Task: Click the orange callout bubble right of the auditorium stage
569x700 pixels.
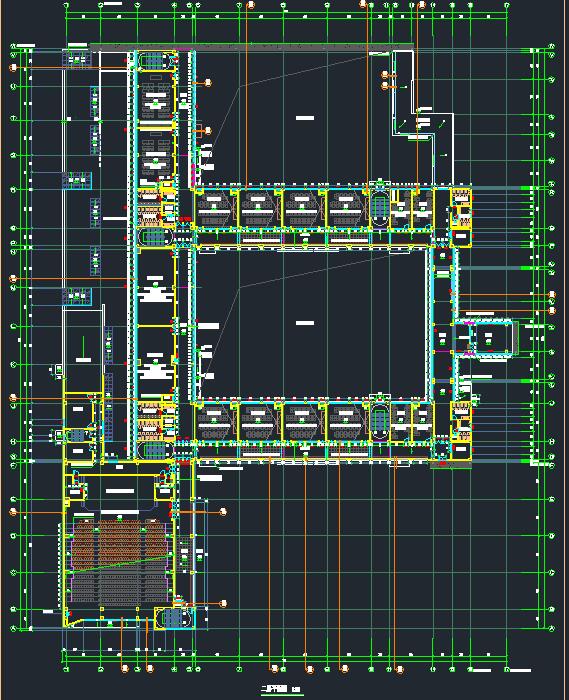Action: (x=224, y=512)
